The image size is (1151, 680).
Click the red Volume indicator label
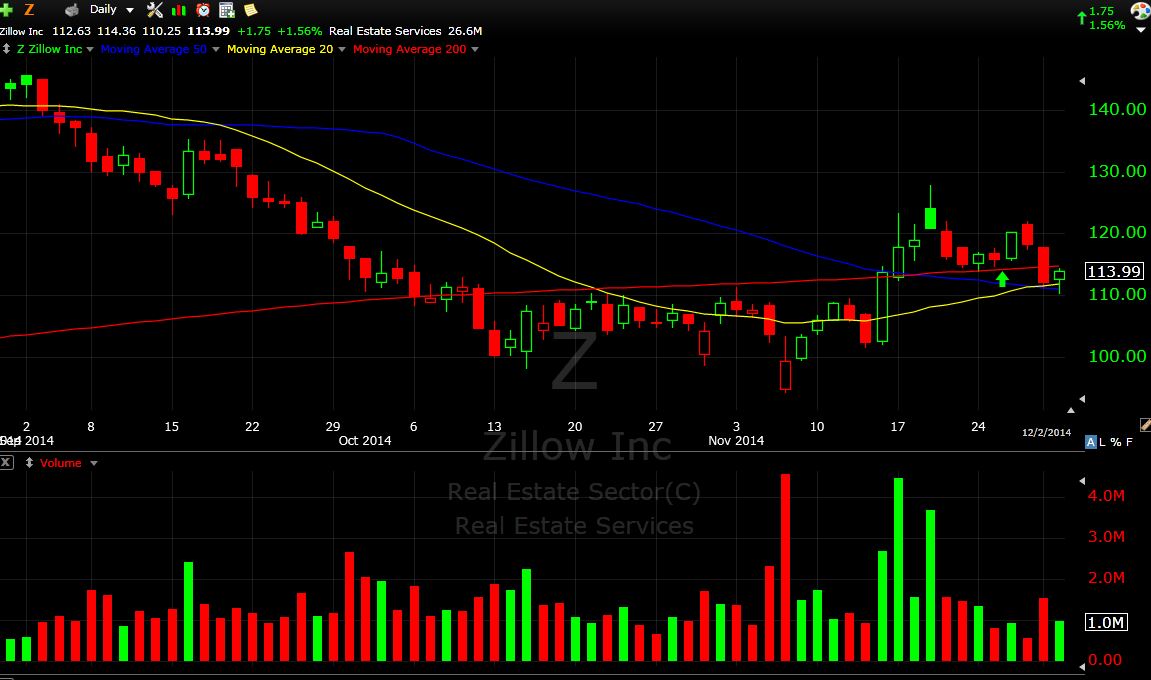[60, 463]
